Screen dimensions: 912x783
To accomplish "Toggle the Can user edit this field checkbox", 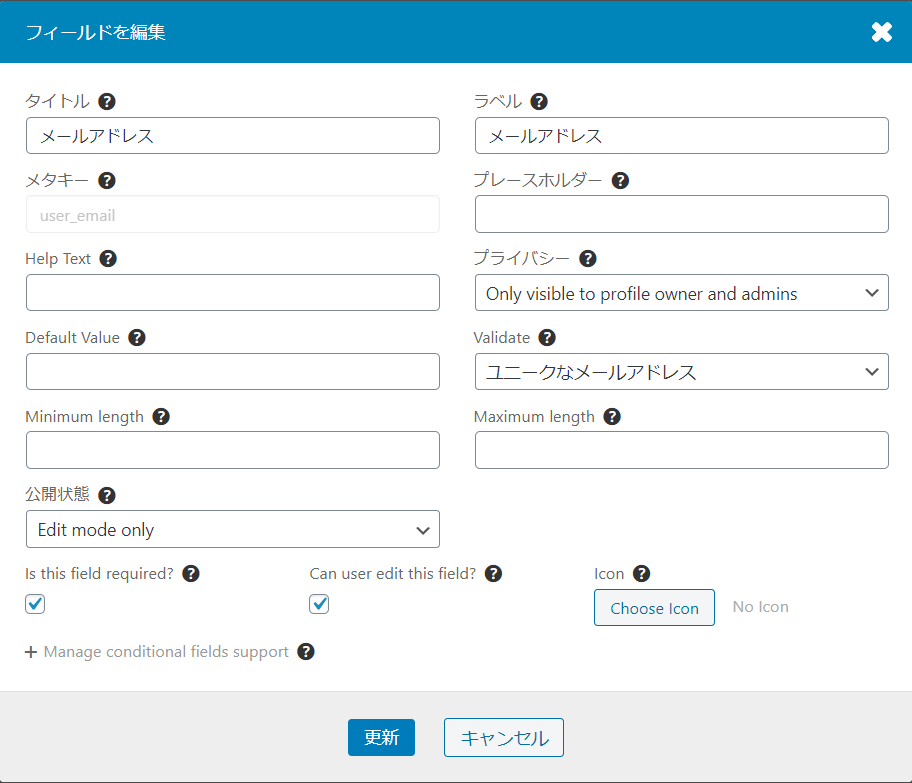I will [319, 604].
